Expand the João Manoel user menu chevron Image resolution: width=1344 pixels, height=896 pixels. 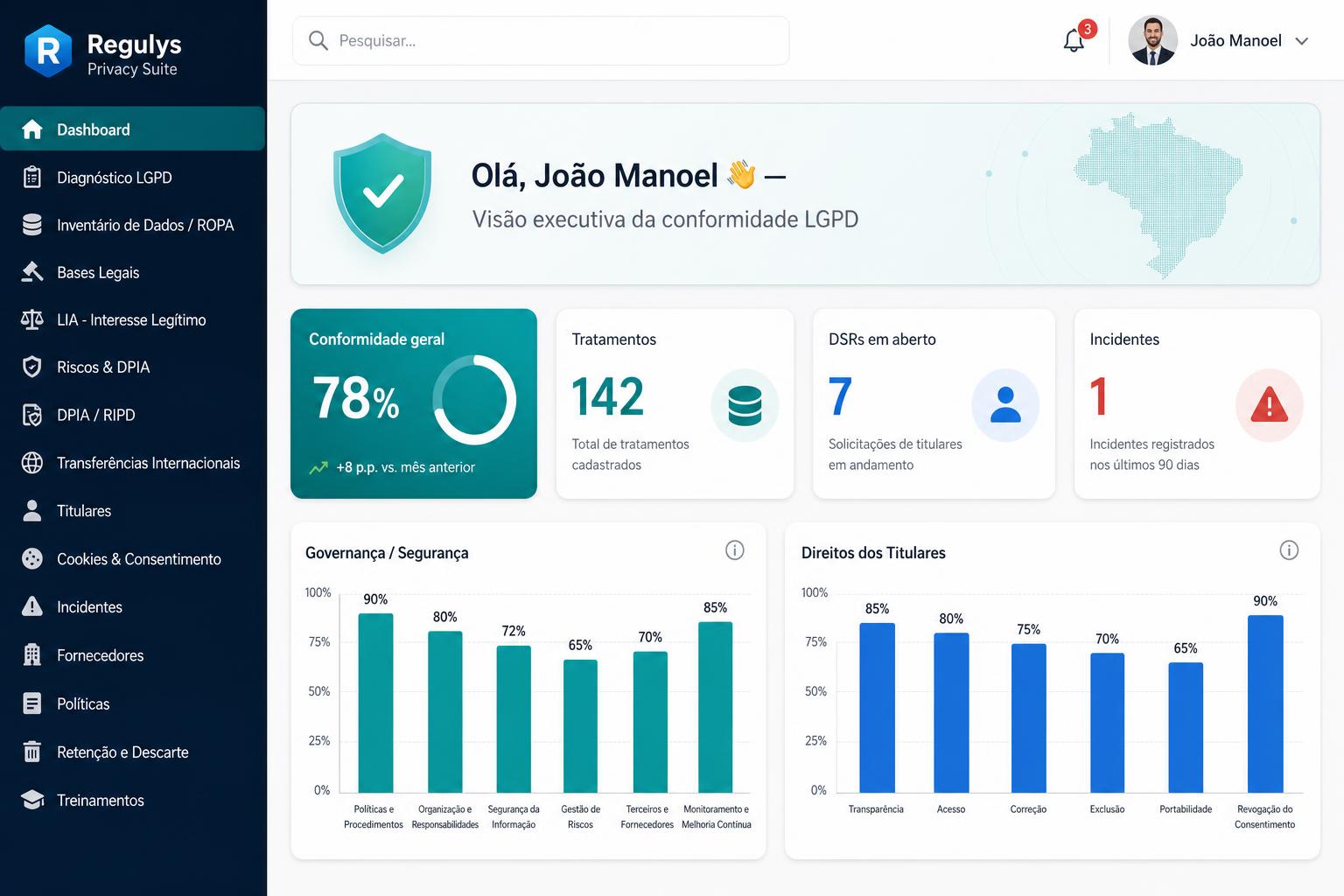[x=1302, y=41]
